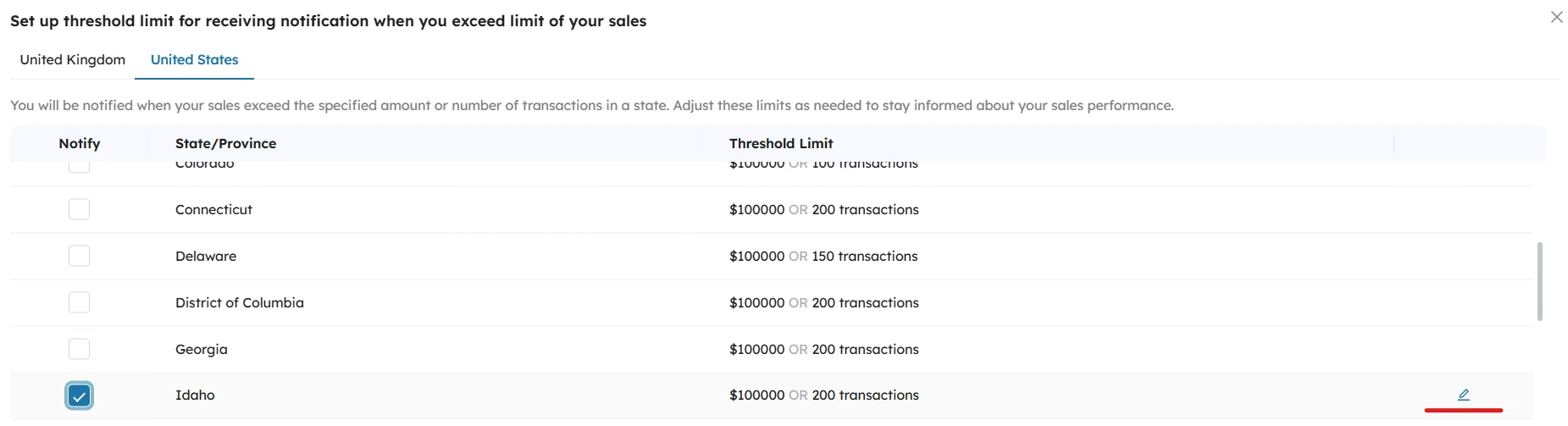Viewport: 1568px width, 426px height.
Task: Click the Idaho row state name
Action: tap(195, 395)
